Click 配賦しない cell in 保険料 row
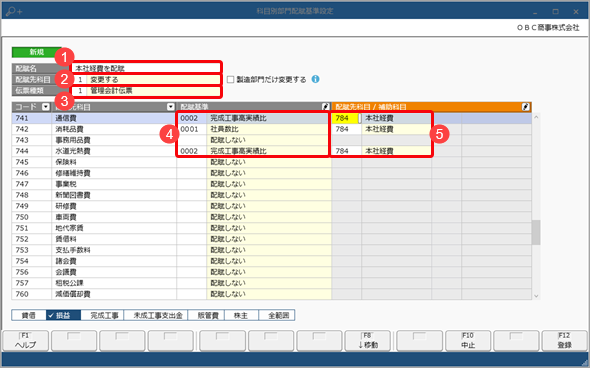 [269, 162]
